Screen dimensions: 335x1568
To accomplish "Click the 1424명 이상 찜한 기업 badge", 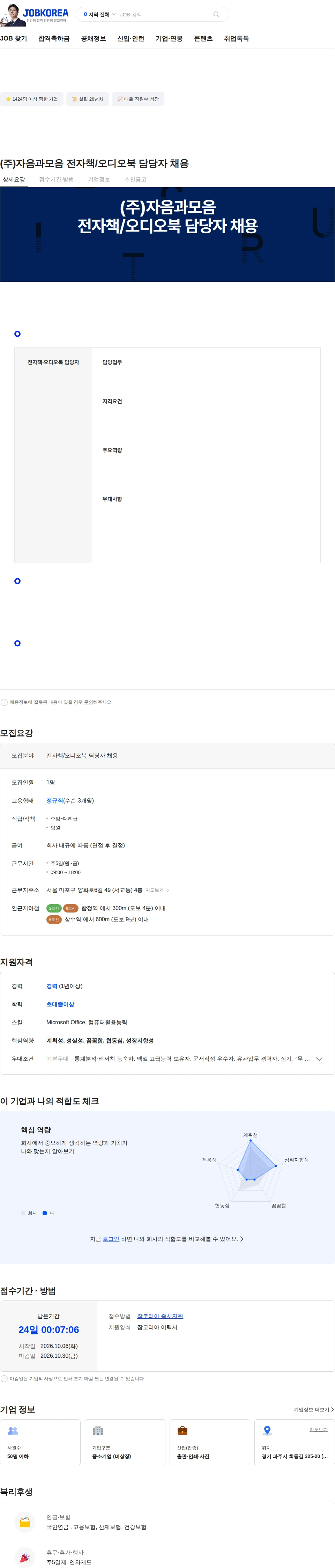I will (32, 99).
